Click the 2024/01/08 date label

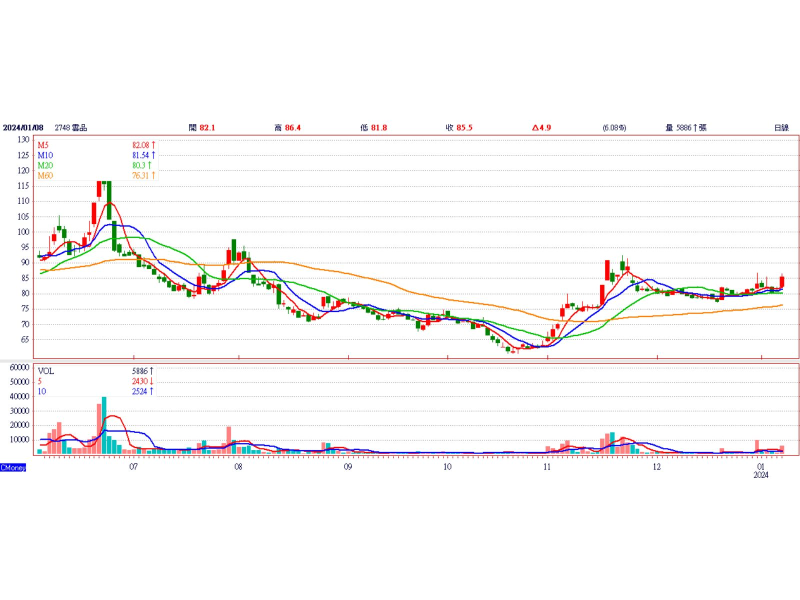click(25, 128)
